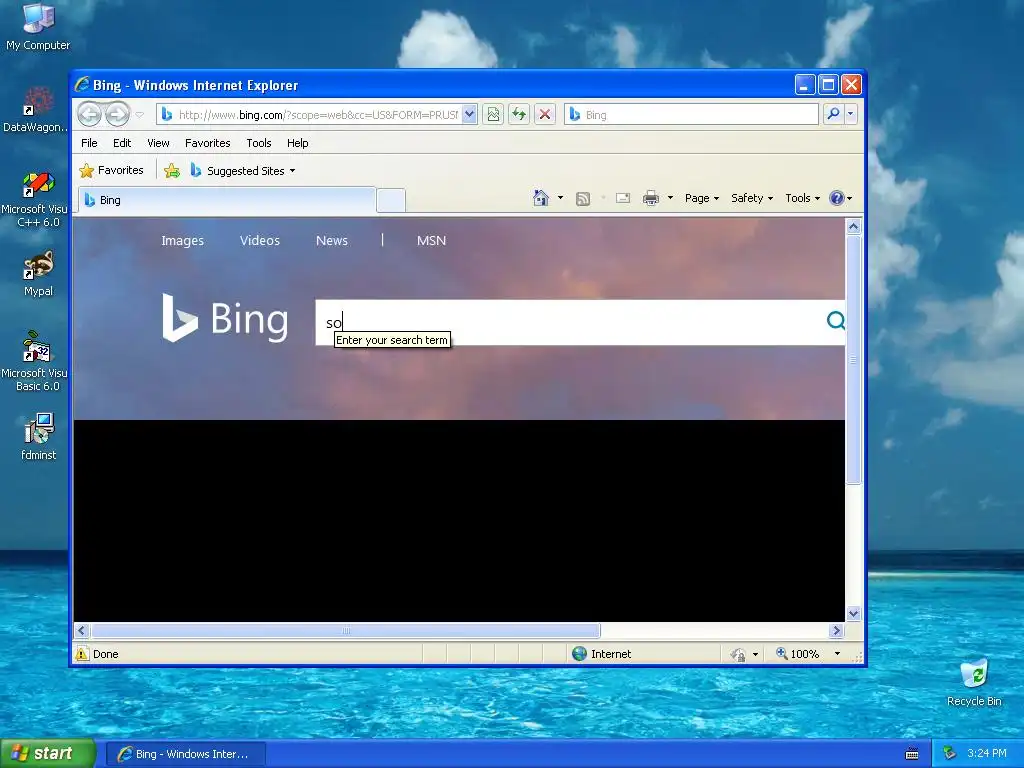Open Suggested Sites dropdown
The width and height of the screenshot is (1024, 768).
click(243, 170)
